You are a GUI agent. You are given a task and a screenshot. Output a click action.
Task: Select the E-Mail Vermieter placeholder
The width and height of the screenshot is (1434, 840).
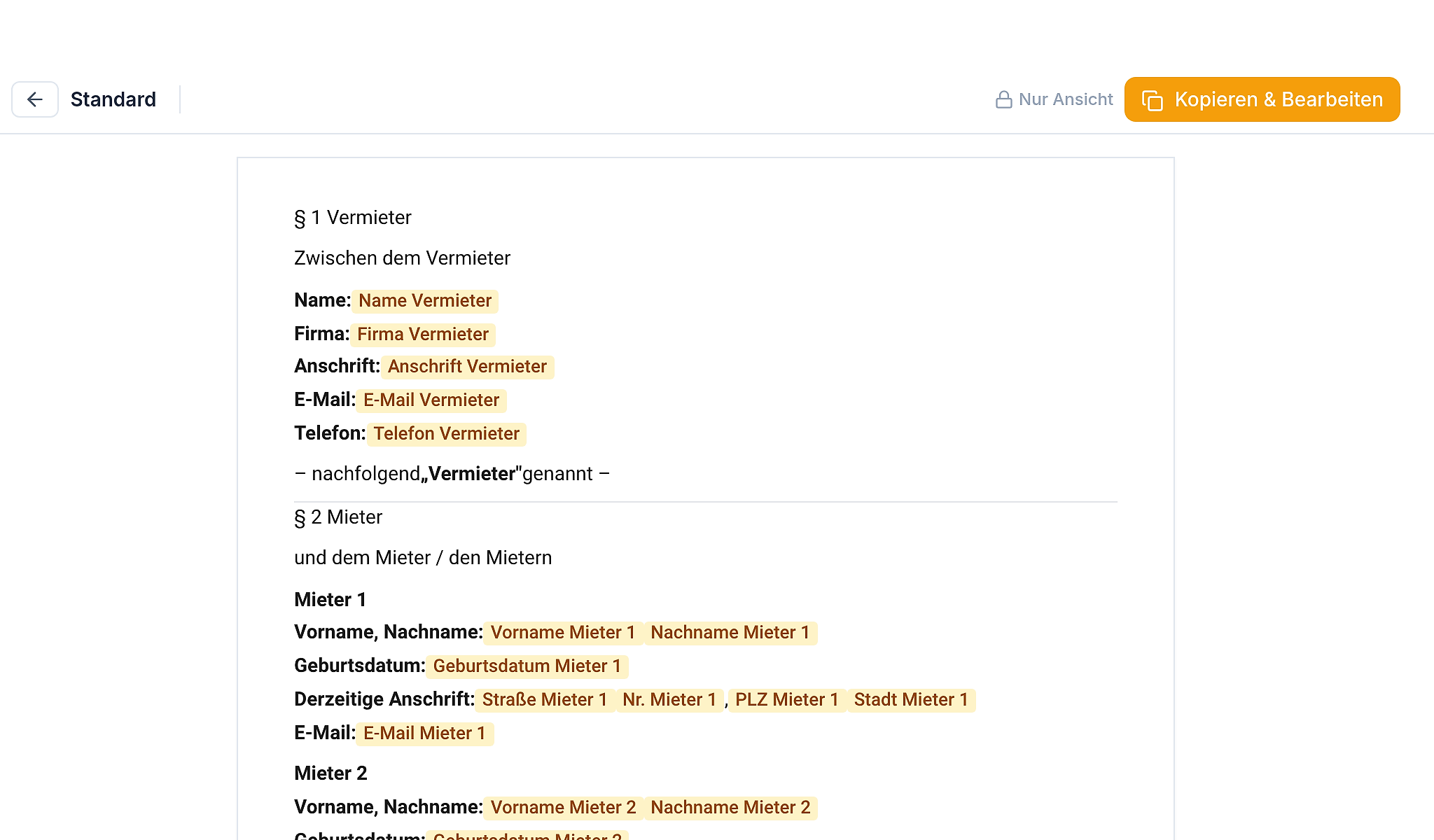point(431,400)
